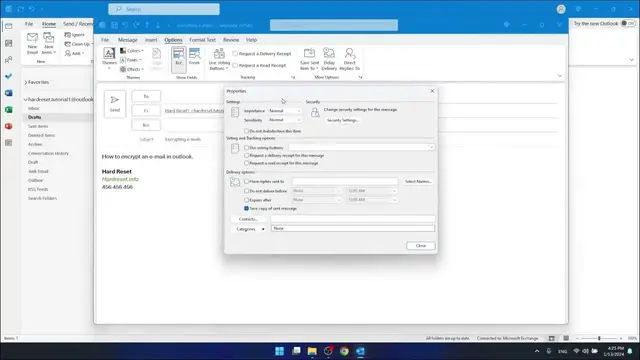Open the Themes gallery in the ribbon
640x360 pixels.
click(109, 58)
